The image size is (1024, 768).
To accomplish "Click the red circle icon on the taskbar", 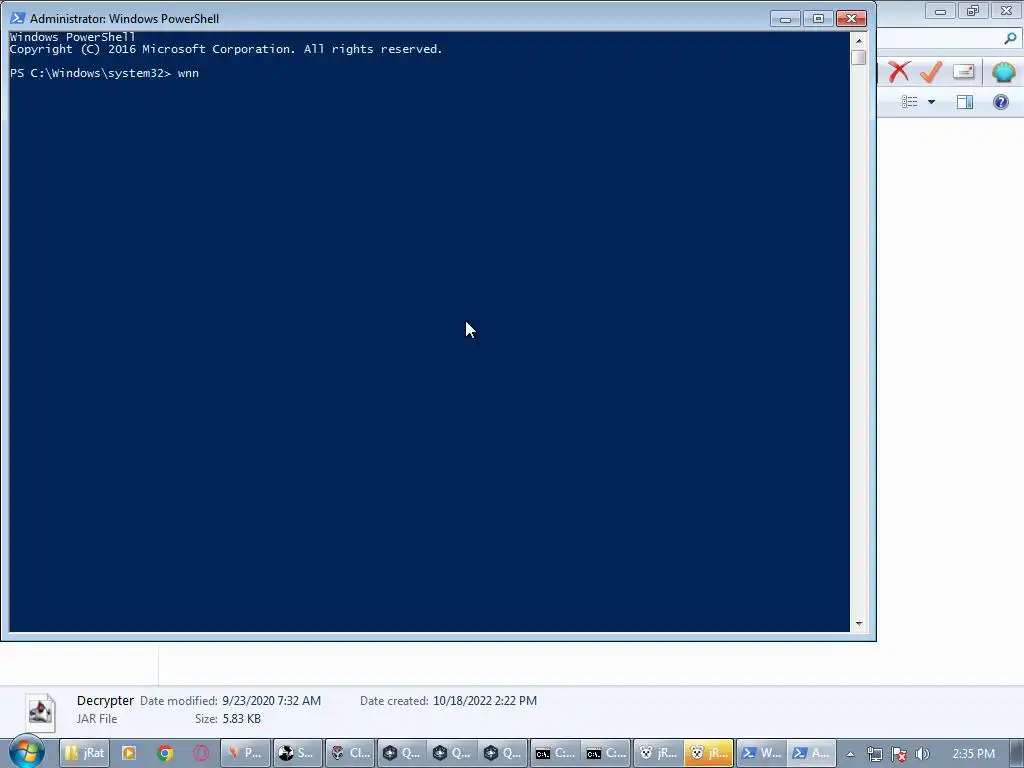I will point(200,753).
